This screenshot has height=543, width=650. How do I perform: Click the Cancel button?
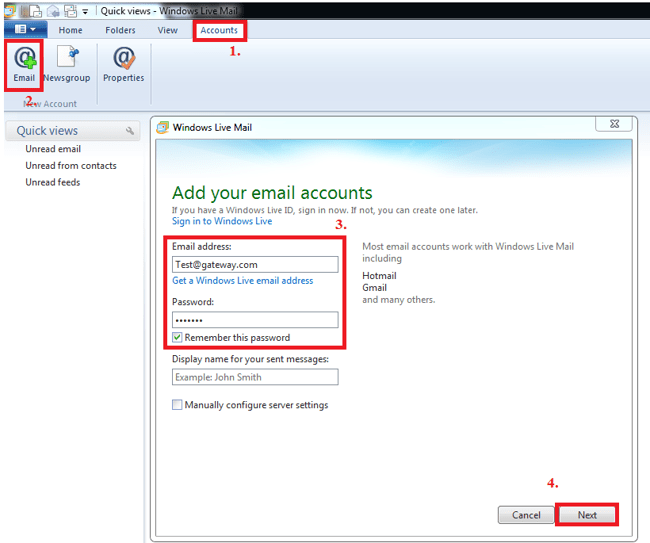(526, 515)
